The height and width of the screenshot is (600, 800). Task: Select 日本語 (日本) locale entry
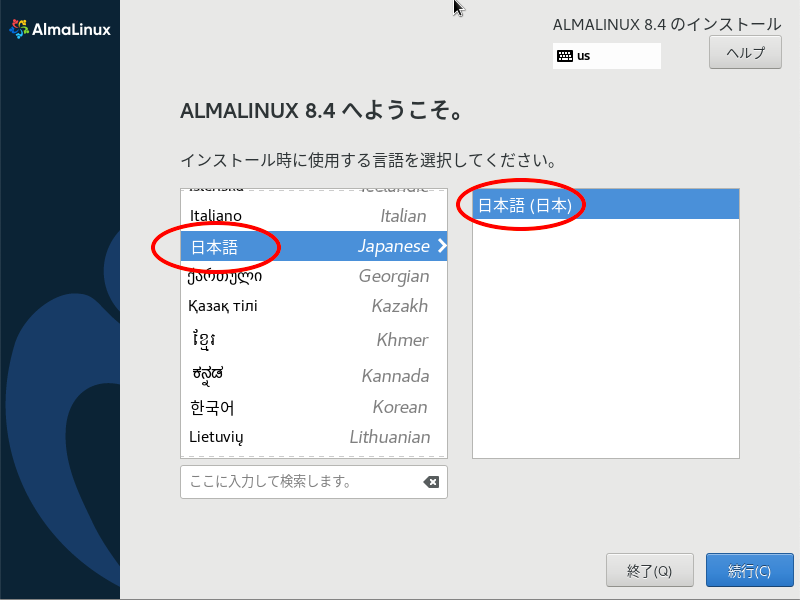(606, 205)
